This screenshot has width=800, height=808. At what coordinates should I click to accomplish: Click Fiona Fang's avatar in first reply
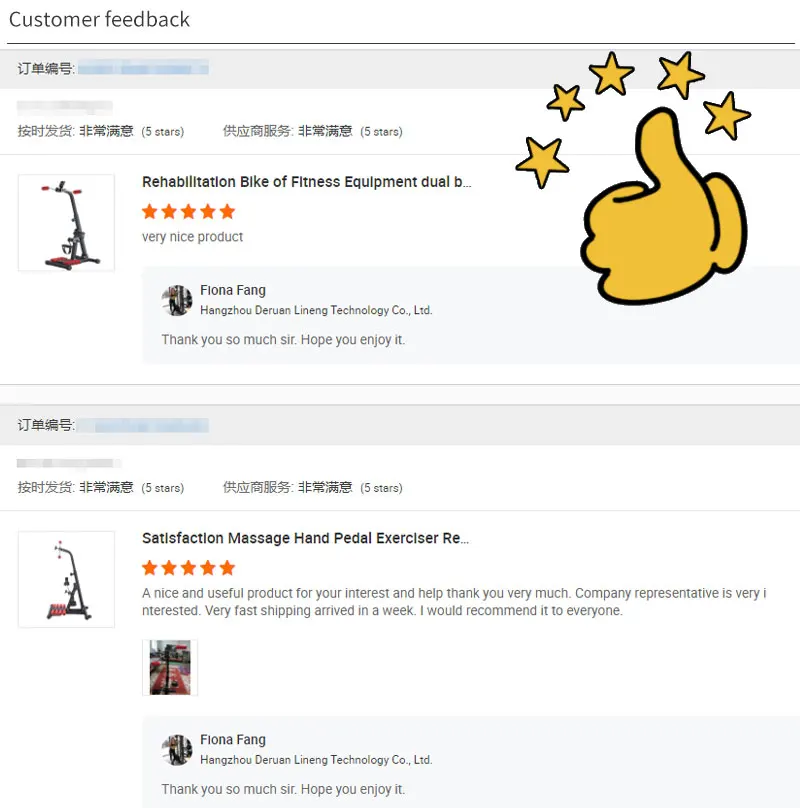pyautogui.click(x=177, y=300)
